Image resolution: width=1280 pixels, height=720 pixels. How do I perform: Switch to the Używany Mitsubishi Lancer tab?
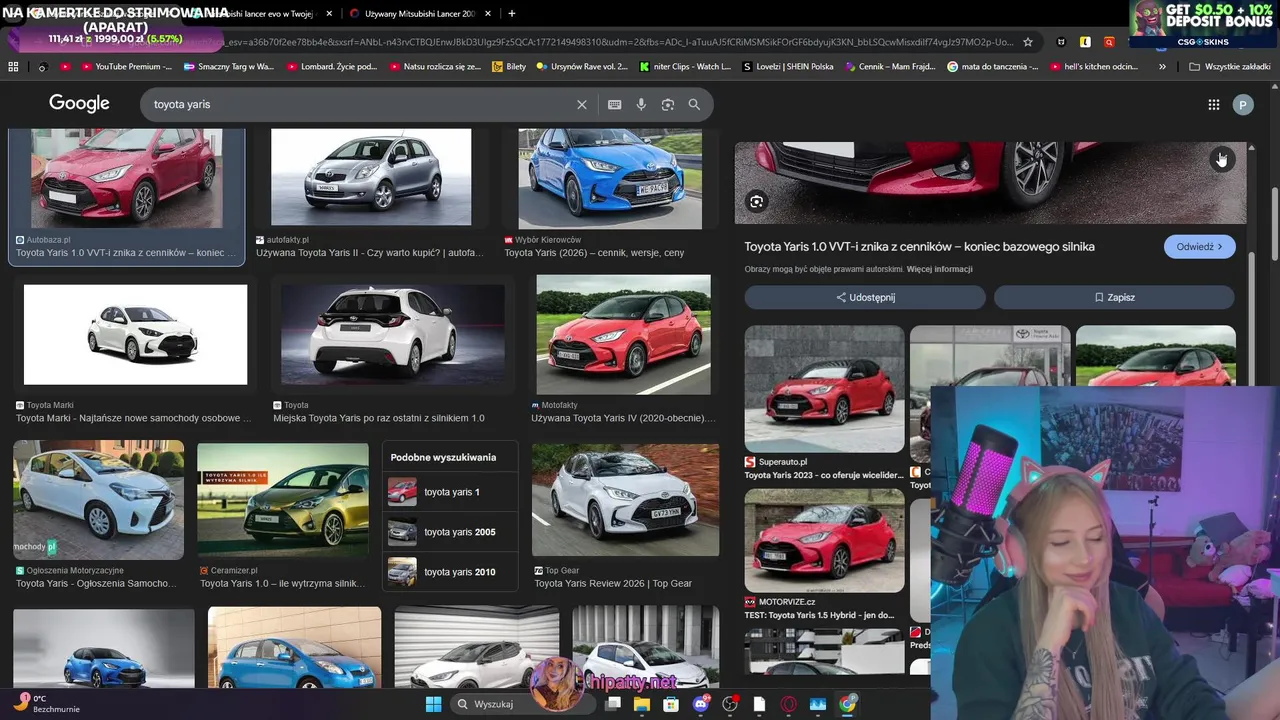click(x=418, y=14)
